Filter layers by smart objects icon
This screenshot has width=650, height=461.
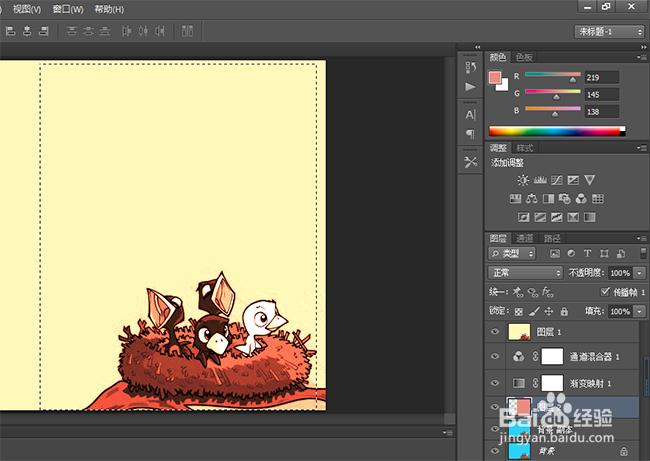coord(621,253)
